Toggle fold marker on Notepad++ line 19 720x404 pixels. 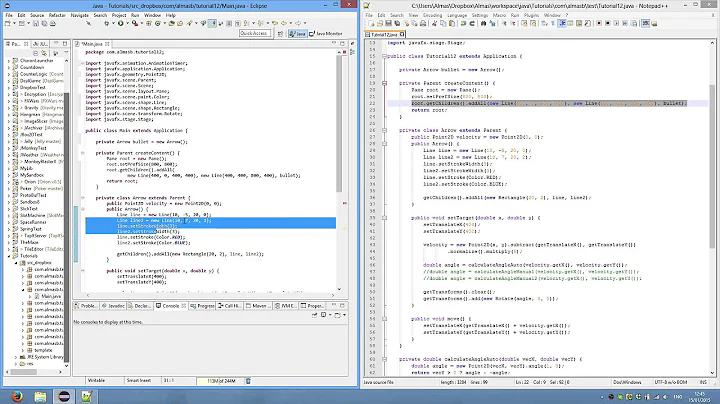(384, 83)
